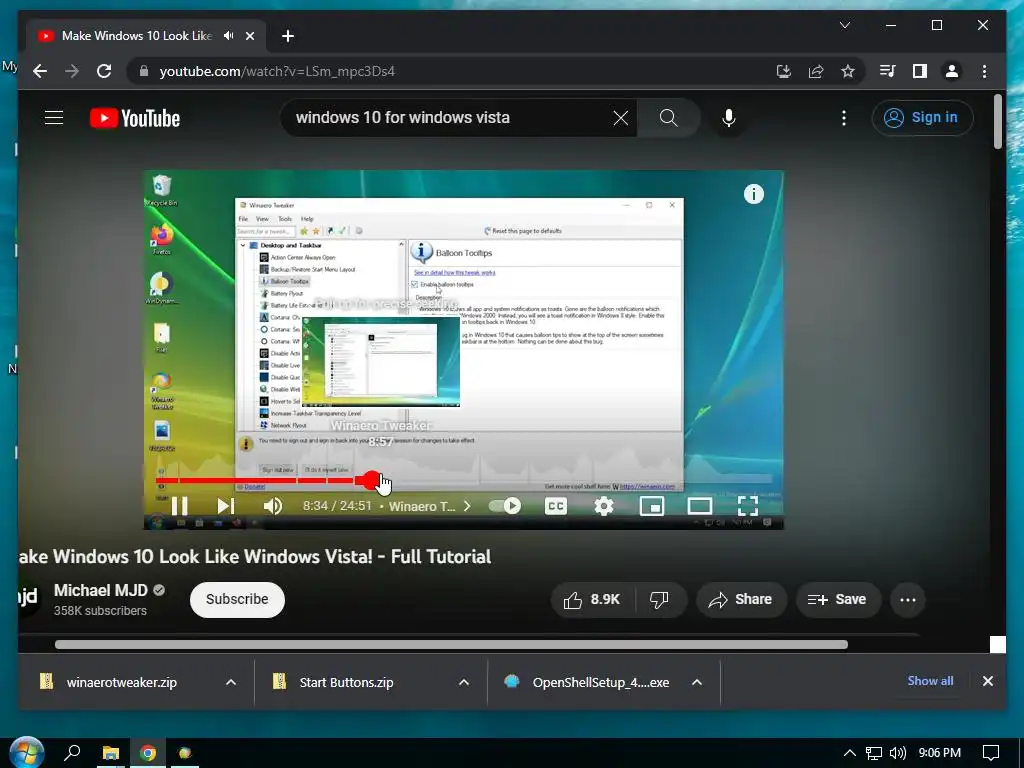Select the Make Windows 10 Look Like tab
This screenshot has width=1024, height=768.
click(x=136, y=36)
